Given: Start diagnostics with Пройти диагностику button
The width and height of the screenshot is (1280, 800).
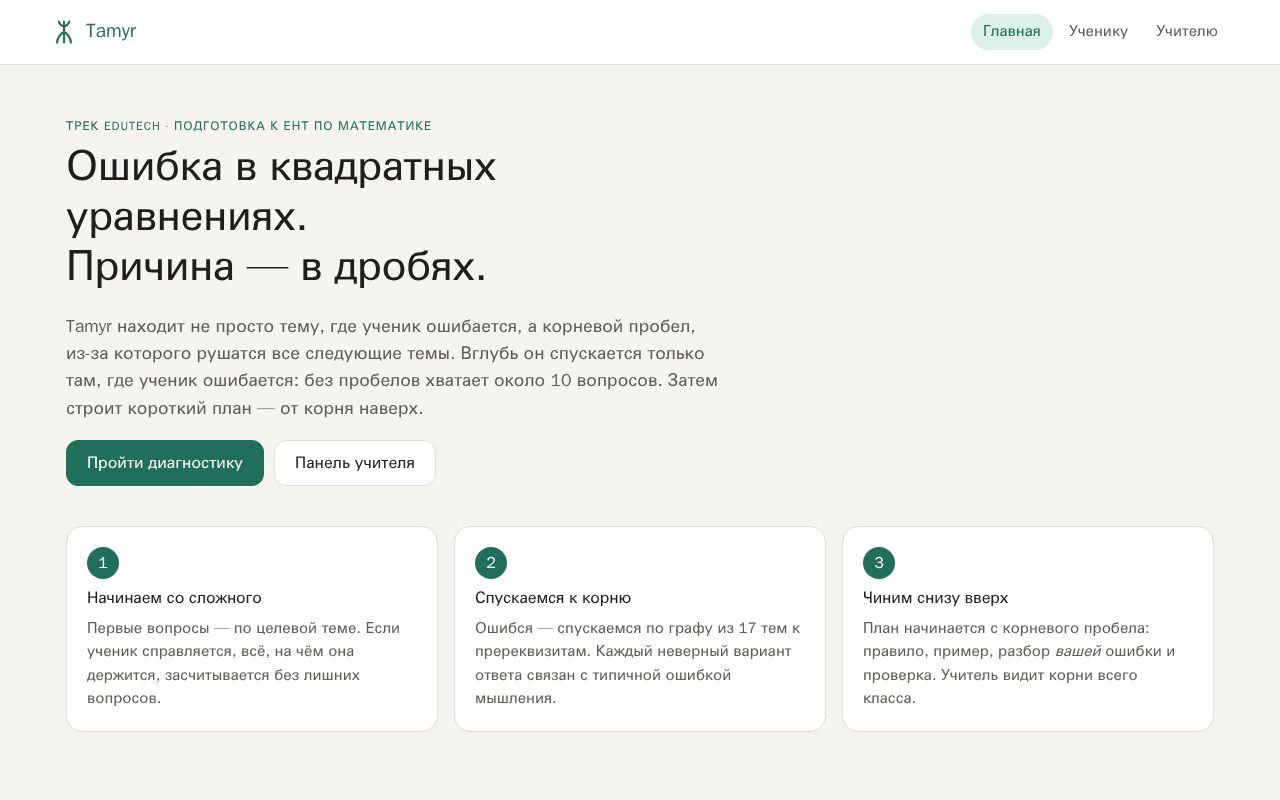Looking at the screenshot, I should [x=165, y=463].
